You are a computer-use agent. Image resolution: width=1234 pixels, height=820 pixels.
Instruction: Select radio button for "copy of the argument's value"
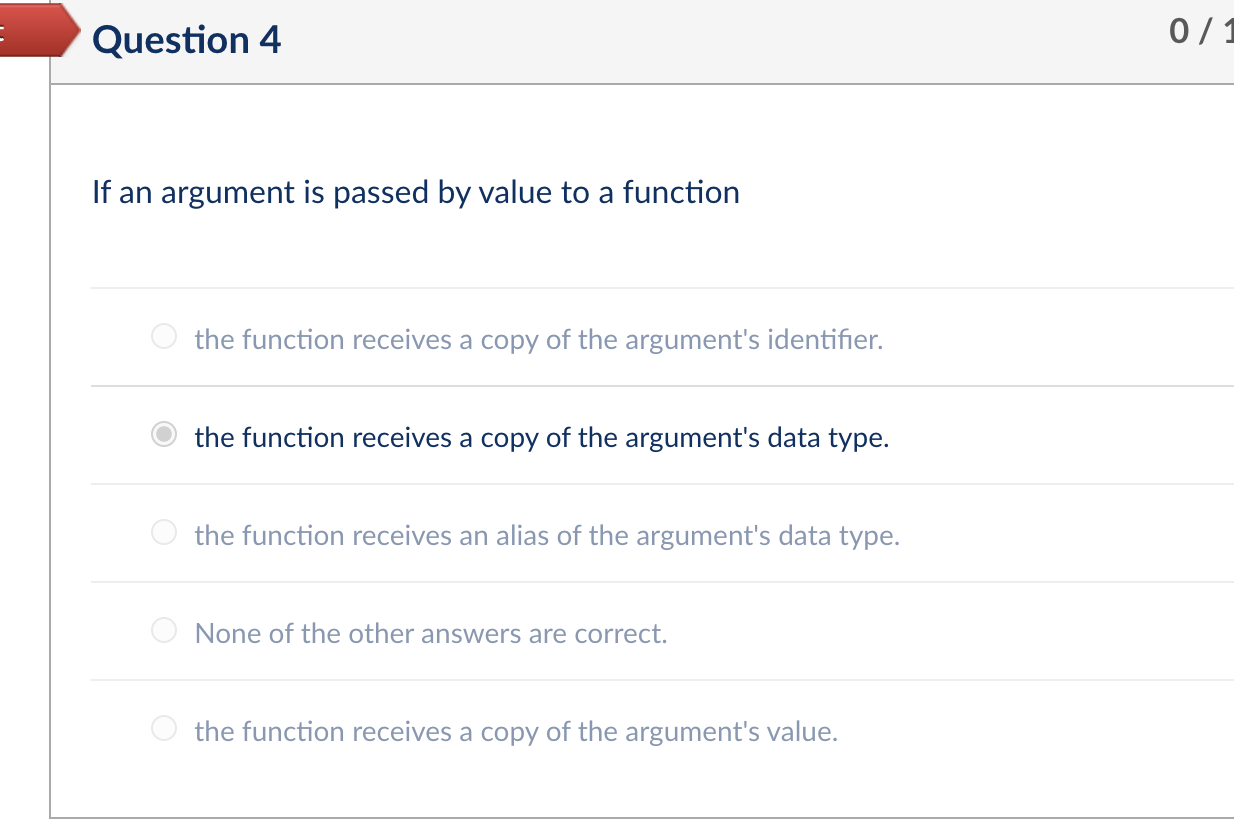click(164, 730)
